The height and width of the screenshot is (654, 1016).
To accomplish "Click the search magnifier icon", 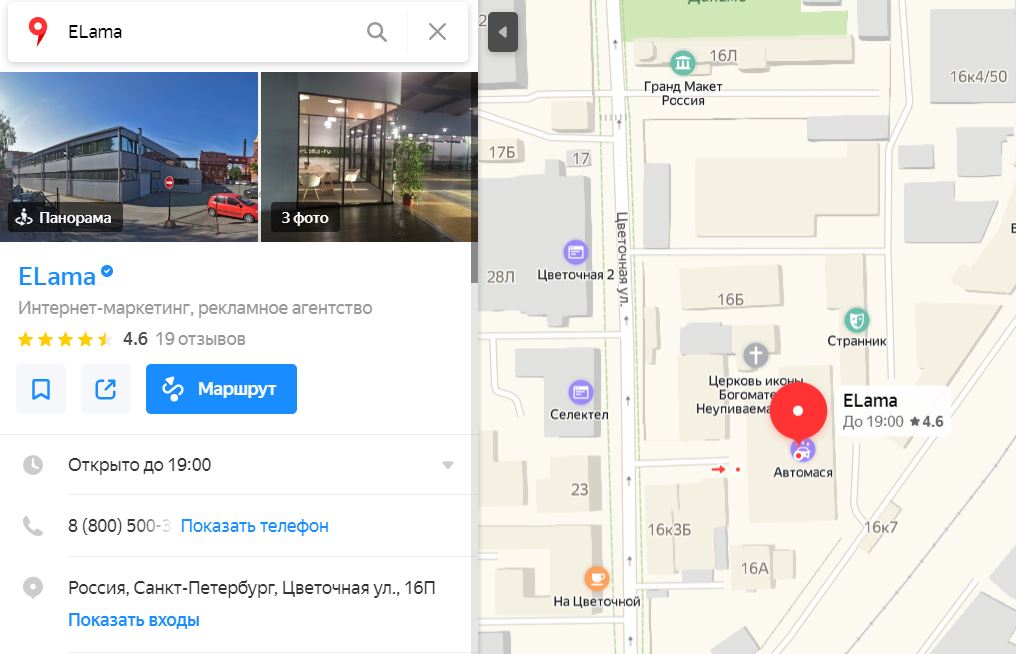I will click(x=376, y=32).
